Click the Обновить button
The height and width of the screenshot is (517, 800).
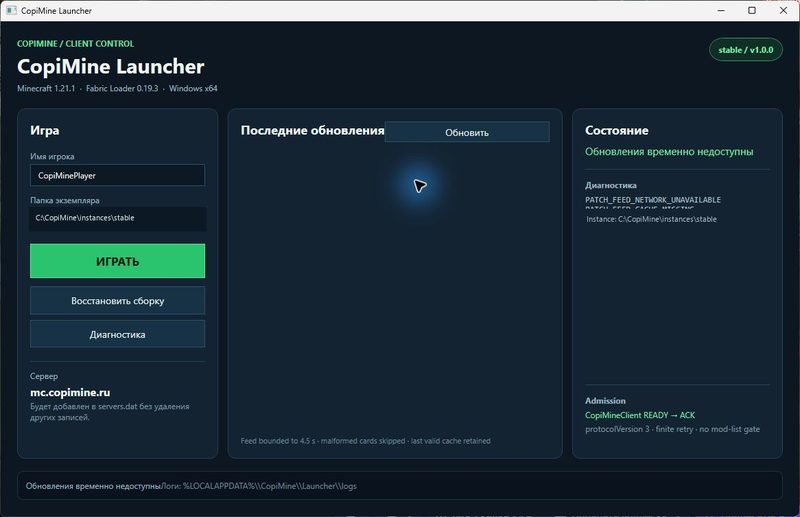pos(467,132)
